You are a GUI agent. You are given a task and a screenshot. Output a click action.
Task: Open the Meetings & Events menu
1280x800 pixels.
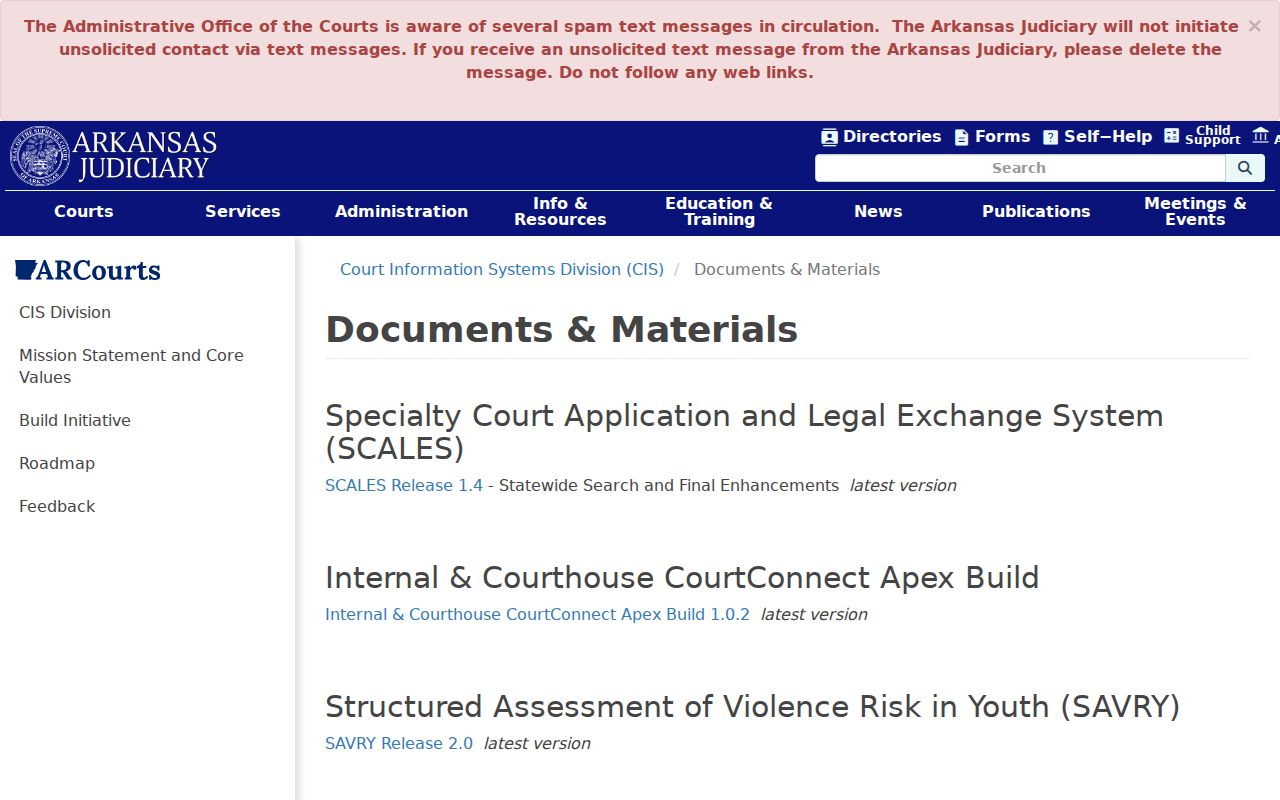tap(1195, 211)
